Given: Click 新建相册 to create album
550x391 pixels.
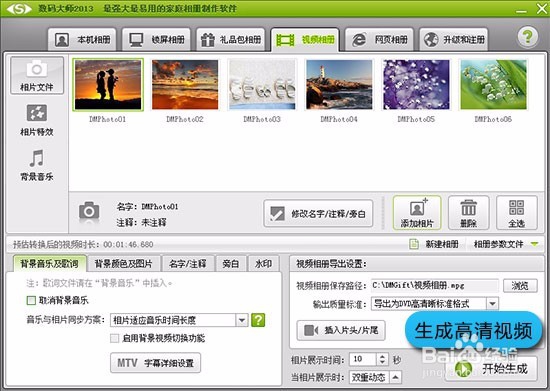Looking at the screenshot, I should (434, 244).
